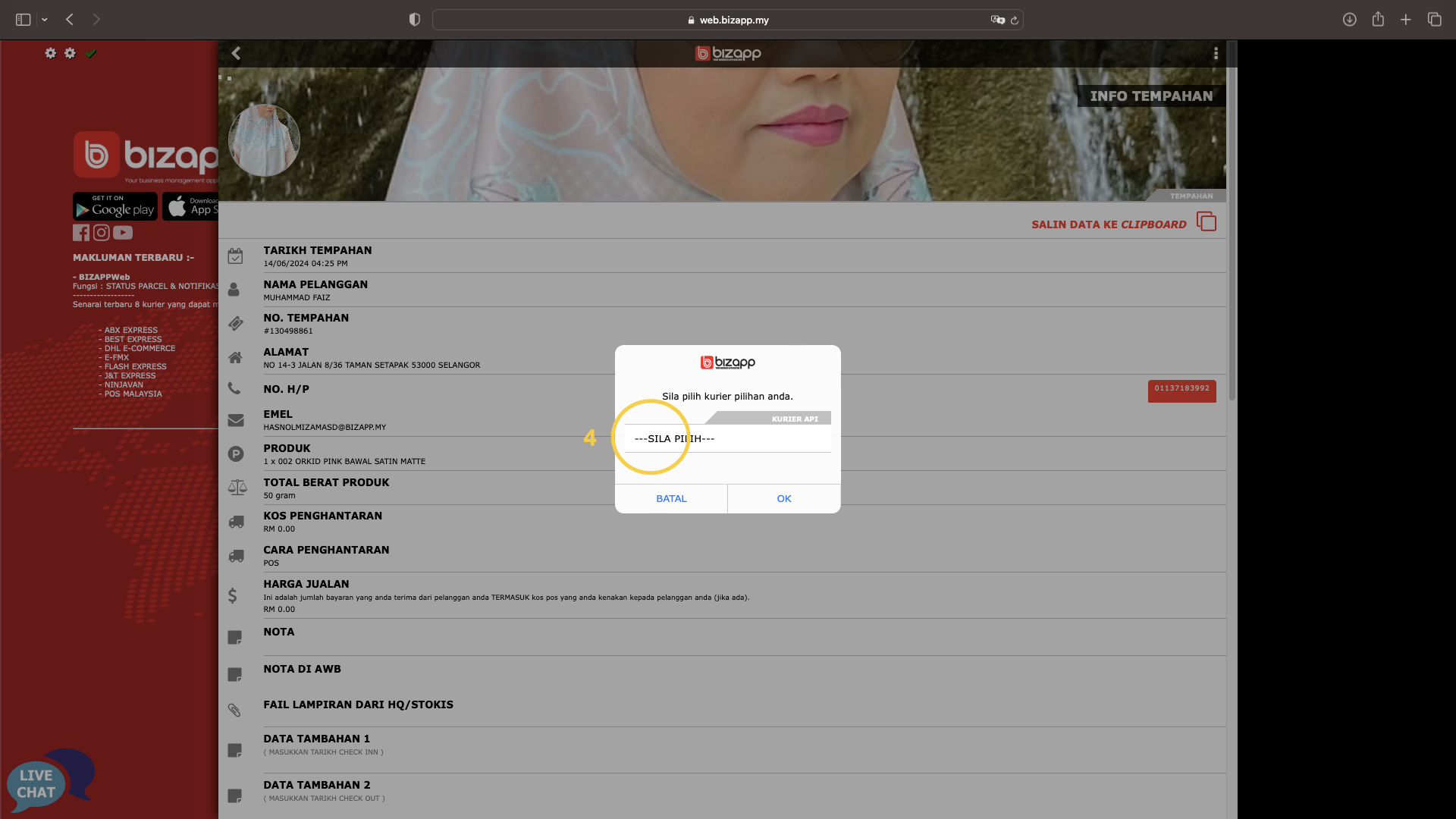Screen dimensions: 1456x819
Task: Click BATAL to cancel courier selection
Action: [671, 499]
